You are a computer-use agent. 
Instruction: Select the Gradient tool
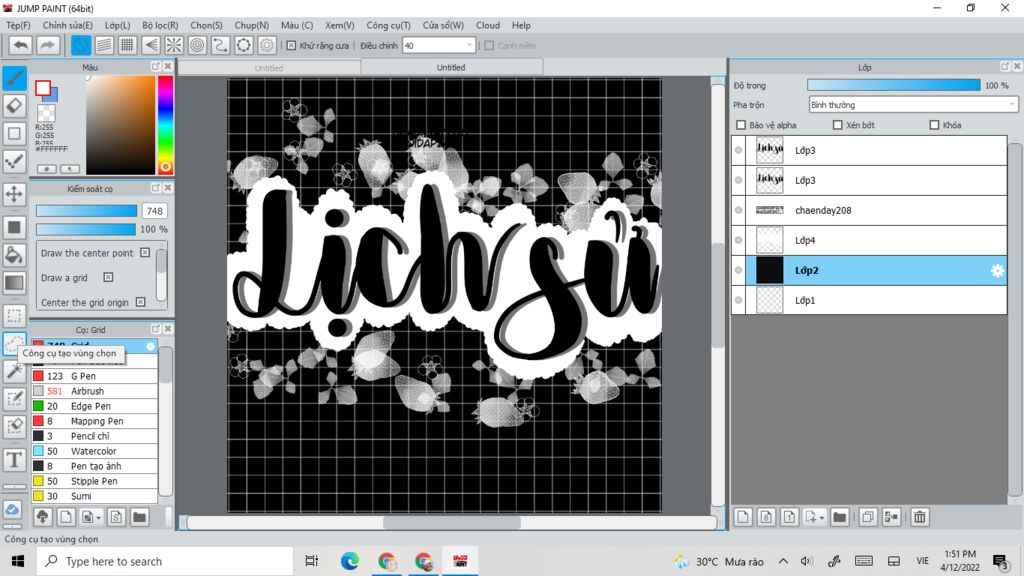tap(14, 282)
